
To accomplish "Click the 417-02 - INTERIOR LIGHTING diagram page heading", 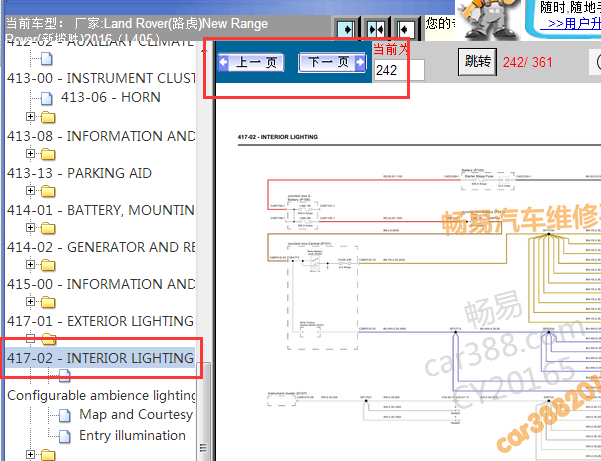I will click(x=278, y=137).
